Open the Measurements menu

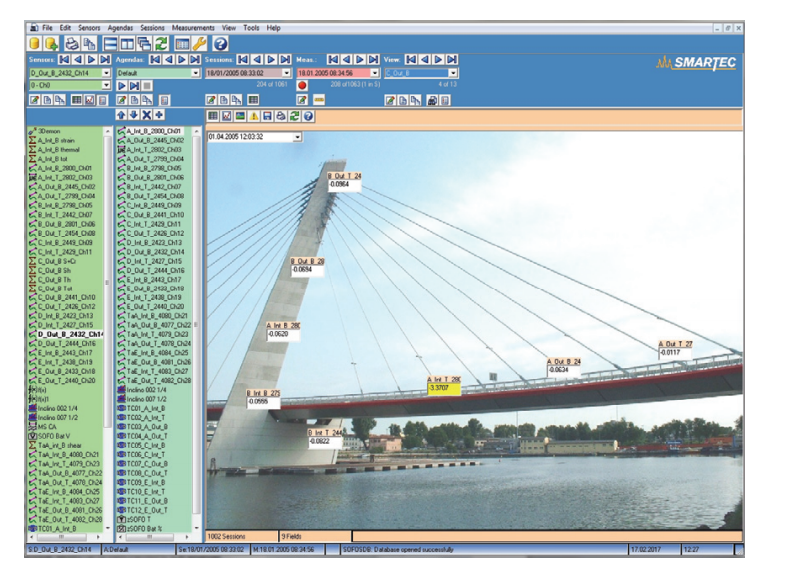click(x=194, y=28)
